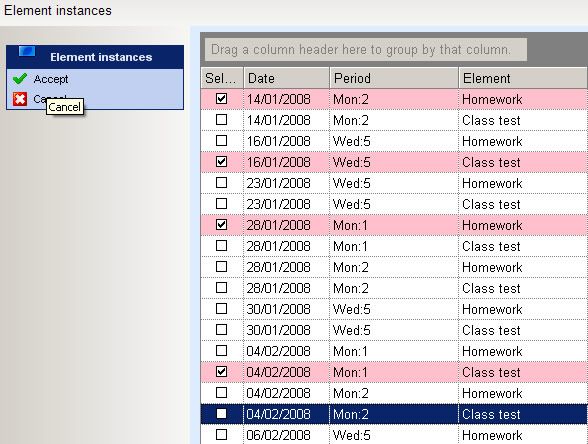Select the 30/01/2008 Wed:5 Homework row date
The height and width of the screenshot is (444, 588).
point(278,309)
